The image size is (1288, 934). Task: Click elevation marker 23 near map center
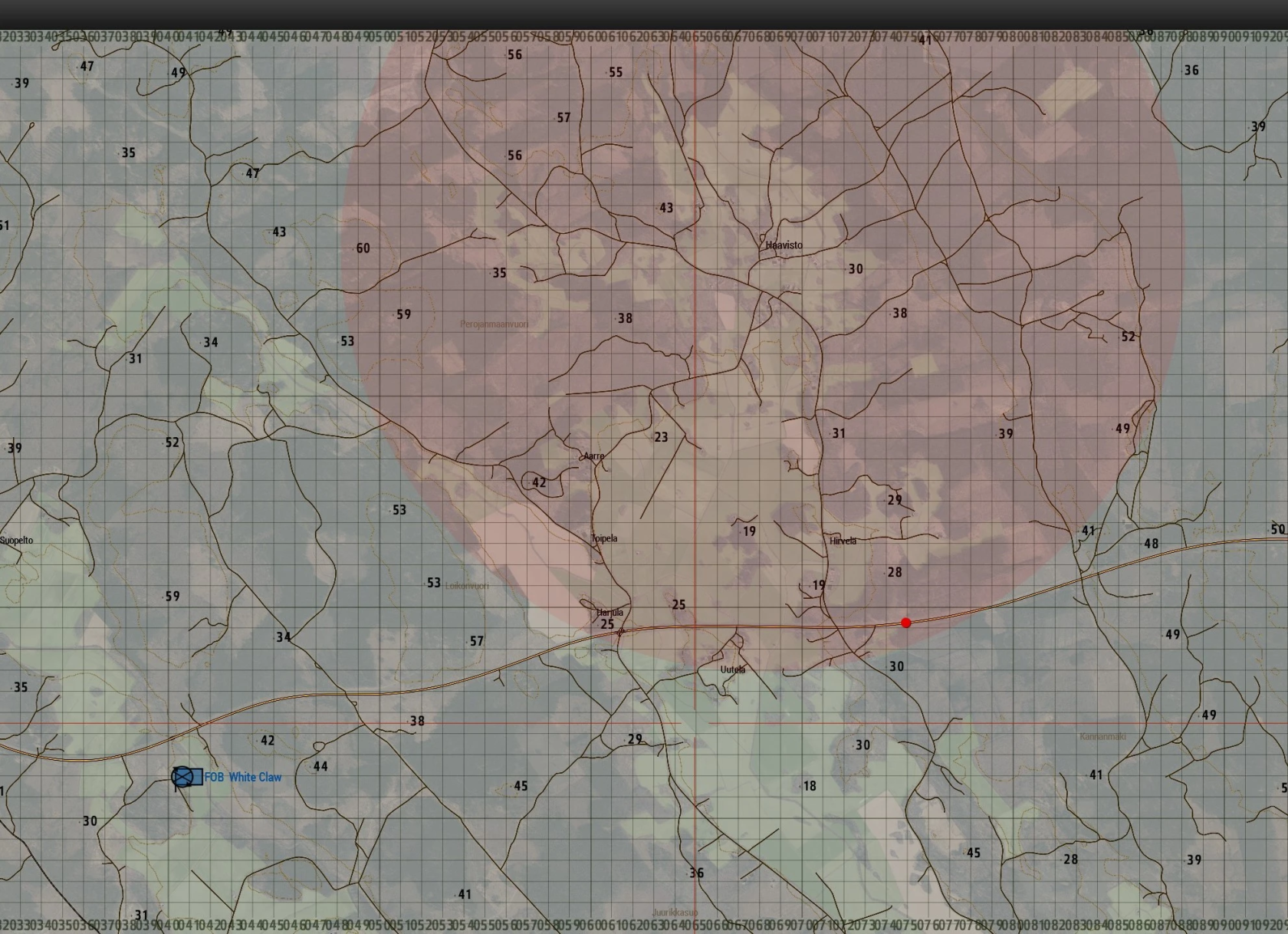tap(662, 436)
